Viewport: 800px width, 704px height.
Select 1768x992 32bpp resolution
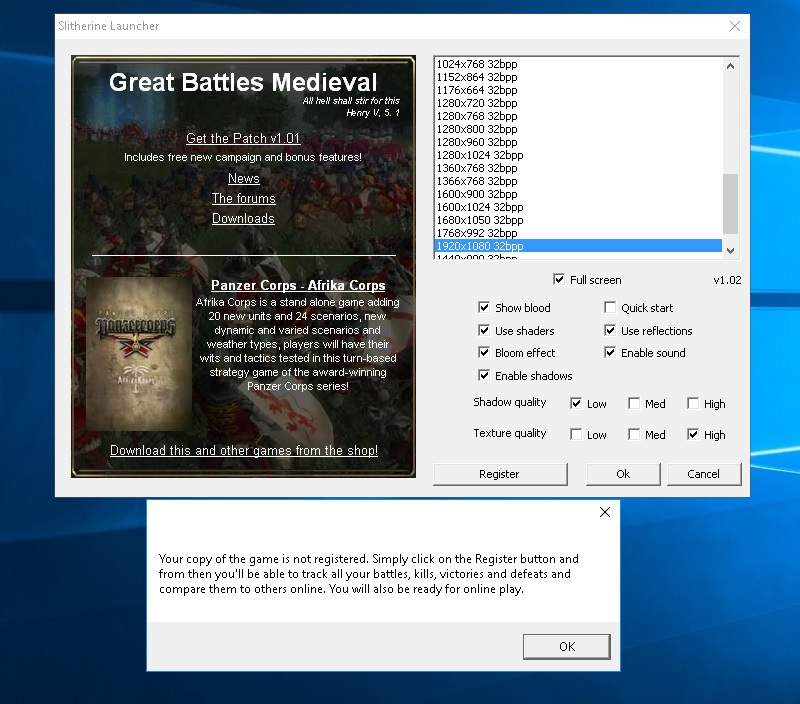(x=578, y=233)
